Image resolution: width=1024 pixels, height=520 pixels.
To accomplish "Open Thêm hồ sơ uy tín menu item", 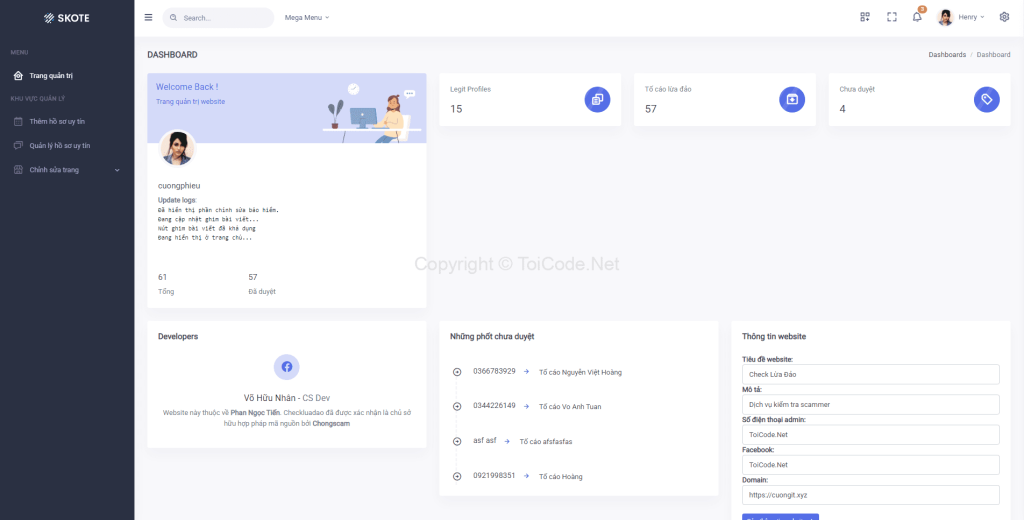I will click(x=57, y=122).
